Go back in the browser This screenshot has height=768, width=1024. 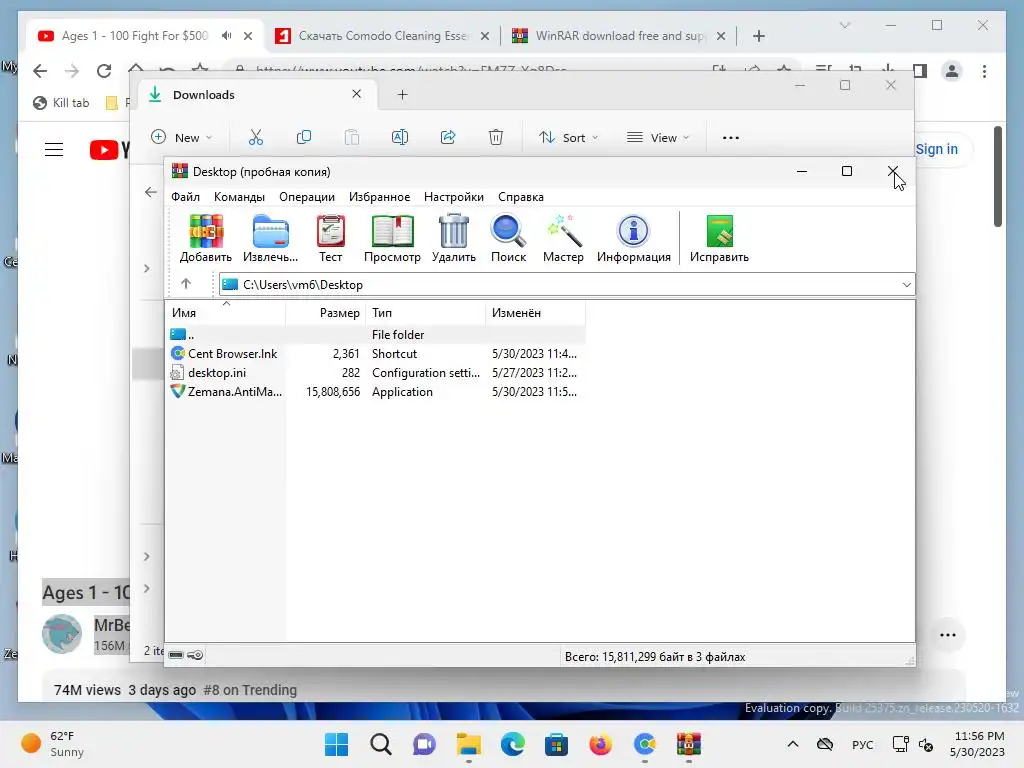pyautogui.click(x=40, y=71)
